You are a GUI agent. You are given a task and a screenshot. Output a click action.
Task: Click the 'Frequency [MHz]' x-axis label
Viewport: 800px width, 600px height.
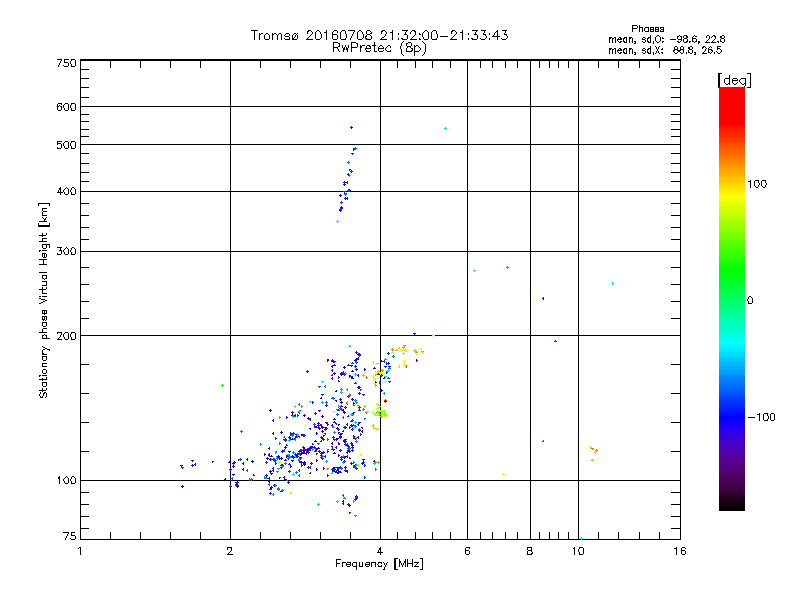379,564
